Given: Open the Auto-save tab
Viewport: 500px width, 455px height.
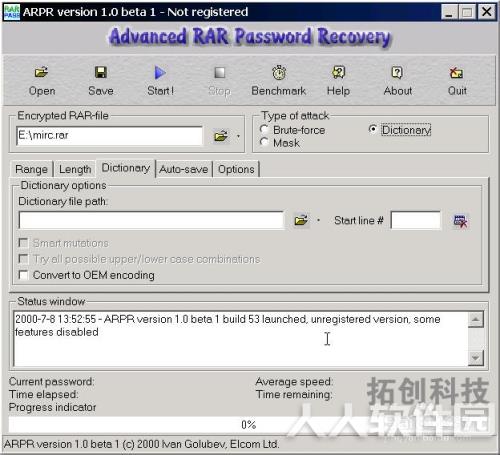Looking at the screenshot, I should coord(183,169).
